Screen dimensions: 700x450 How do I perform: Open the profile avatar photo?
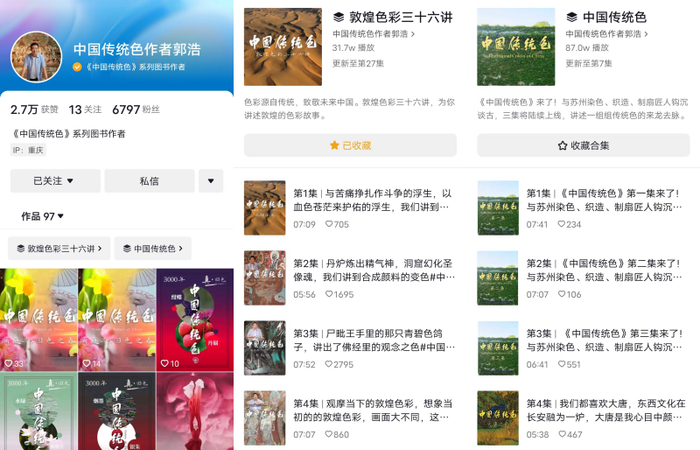pyautogui.click(x=36, y=57)
